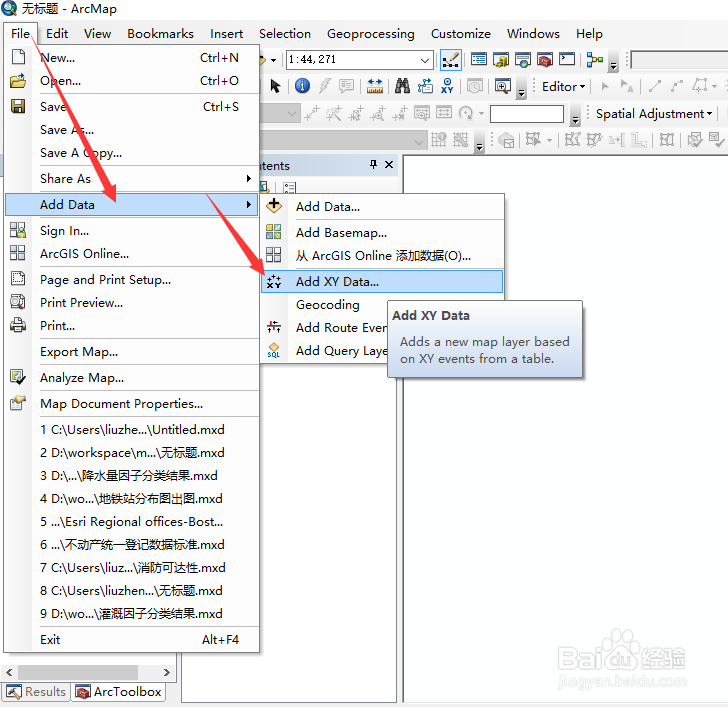Click the New document icon in File menu

pos(18,57)
